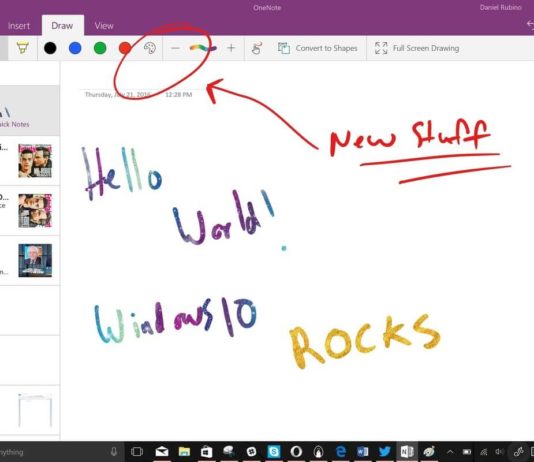Click Convert to Shapes
The width and height of the screenshot is (534, 462).
tap(317, 48)
